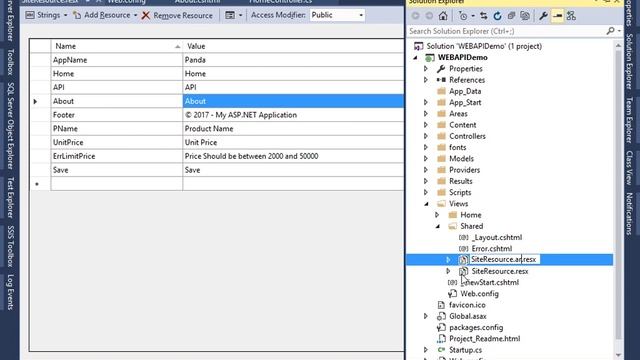Screen dimensions: 640x360
Task: Expand the App_Start folder
Action: pos(426,102)
